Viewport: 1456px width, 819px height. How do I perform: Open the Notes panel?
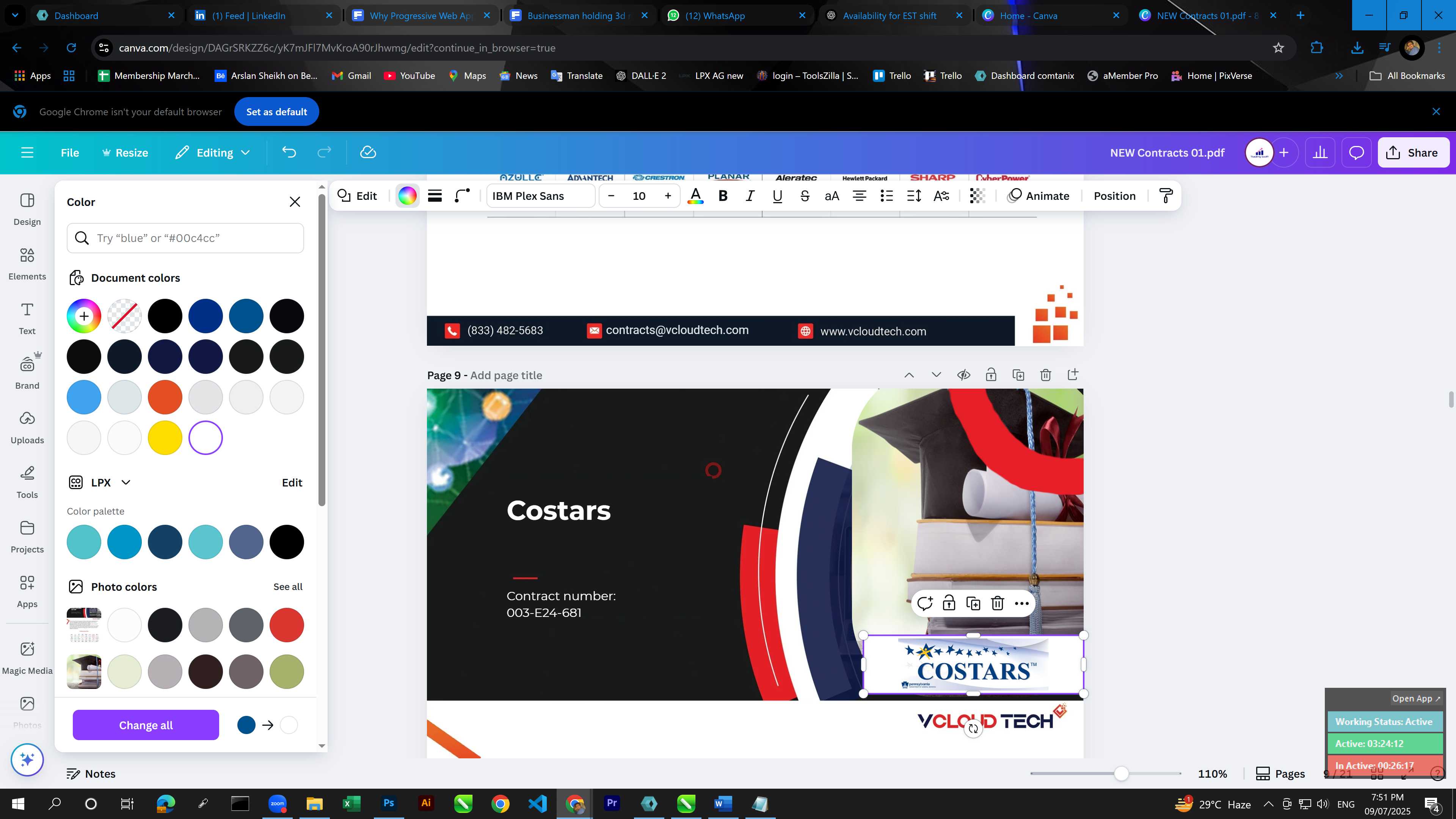(91, 774)
